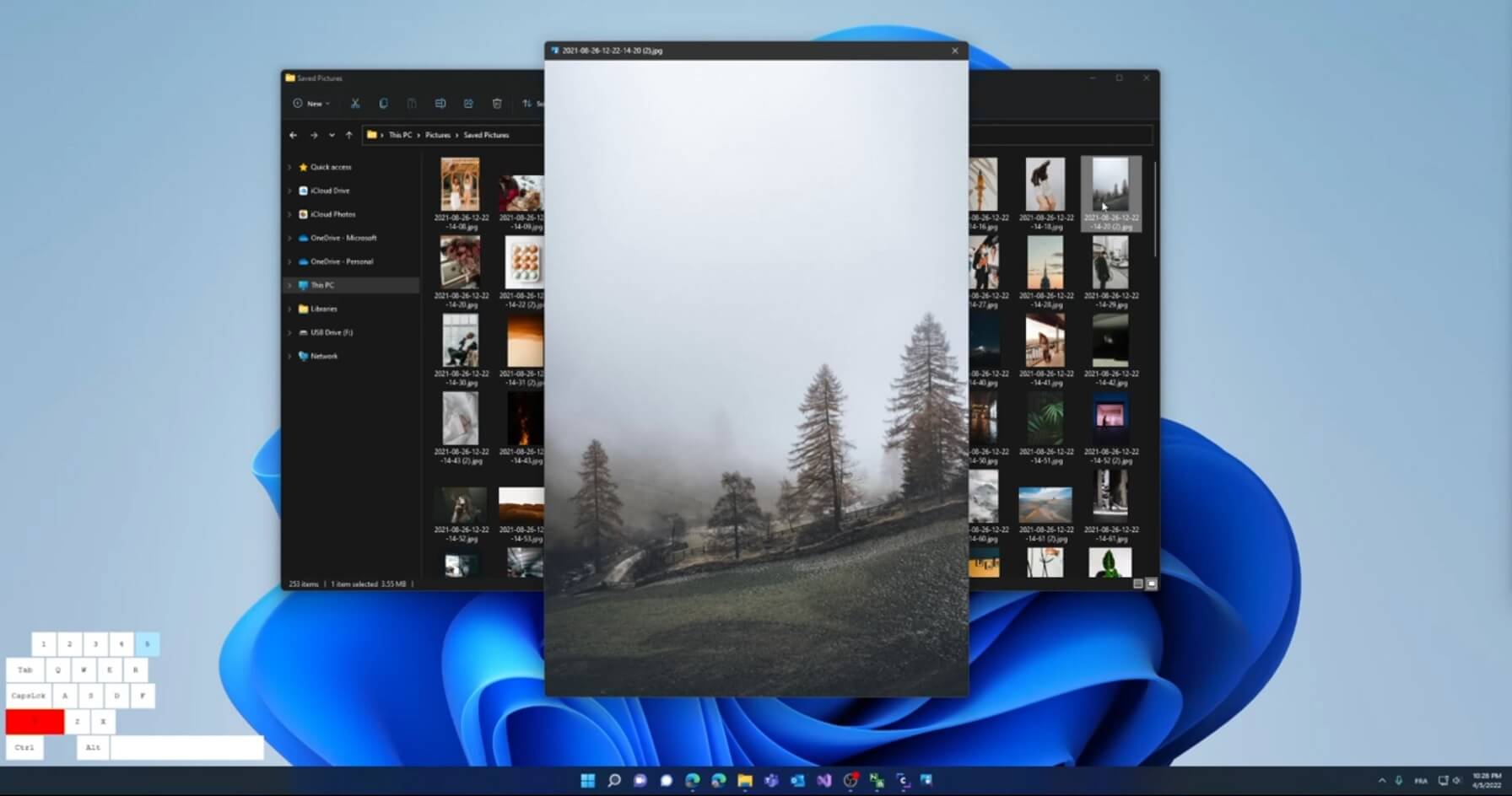Go back using the back arrow button
Image resolution: width=1512 pixels, height=796 pixels.
(293, 135)
